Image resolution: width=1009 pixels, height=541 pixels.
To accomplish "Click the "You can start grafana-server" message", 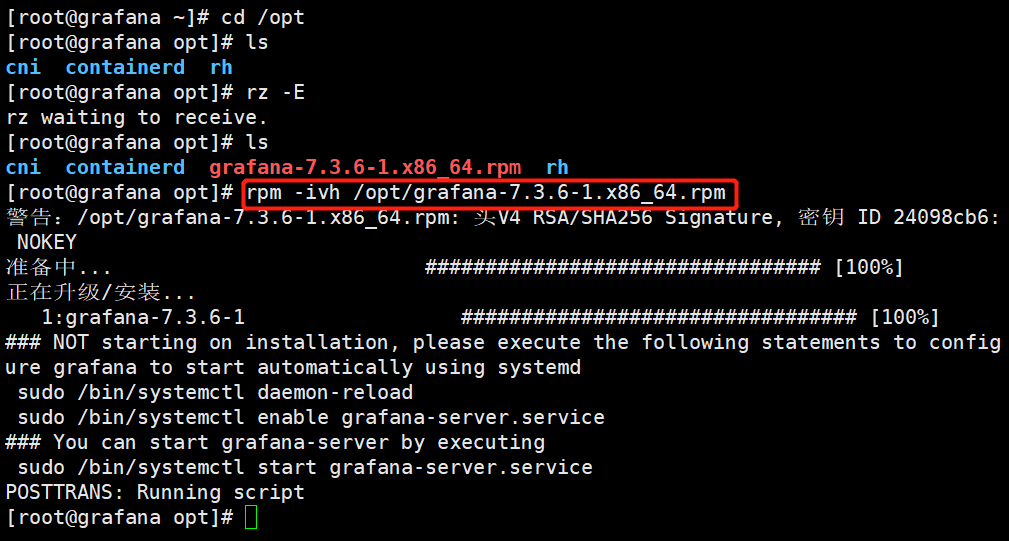I will coord(275,442).
